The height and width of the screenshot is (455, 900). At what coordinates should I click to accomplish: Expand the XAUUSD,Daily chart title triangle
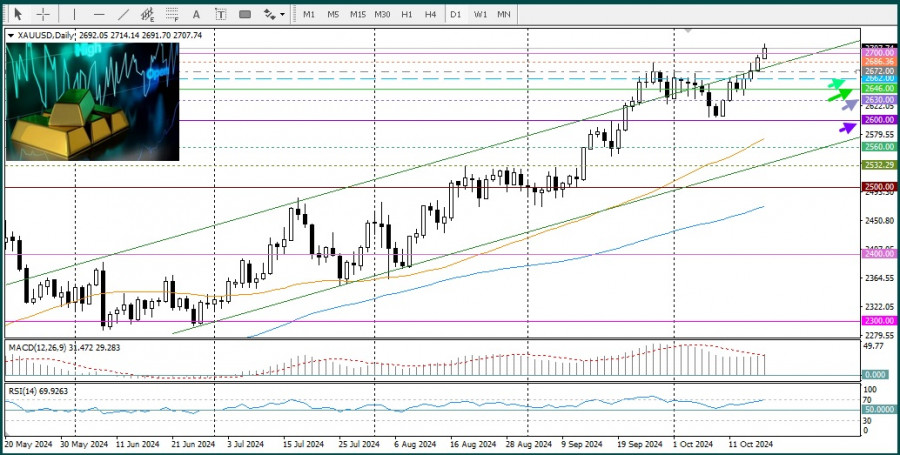coord(11,35)
